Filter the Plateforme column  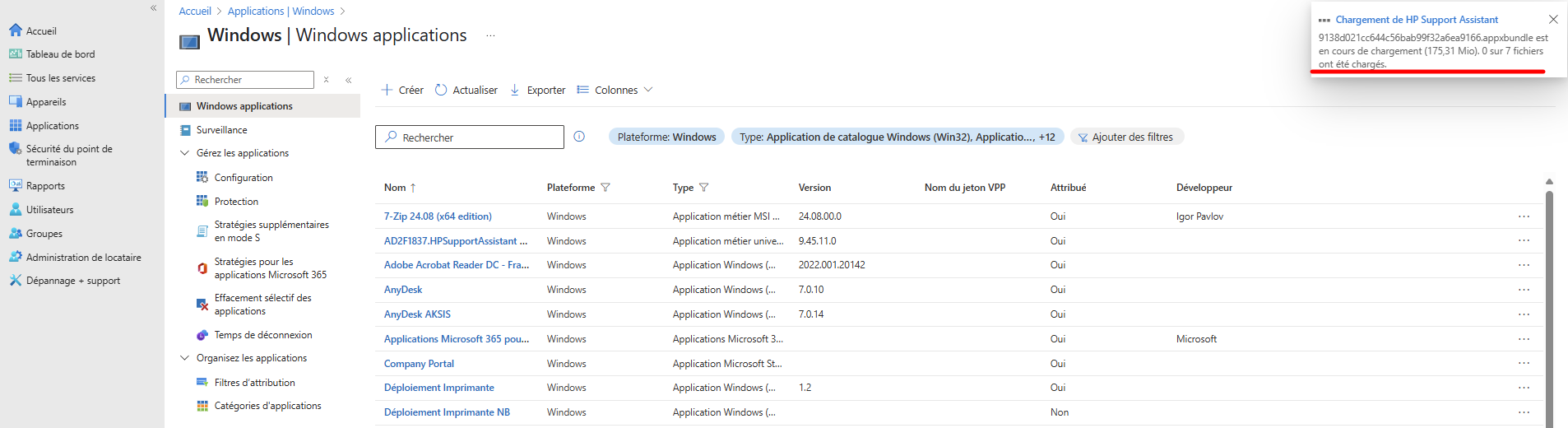pyautogui.click(x=605, y=188)
